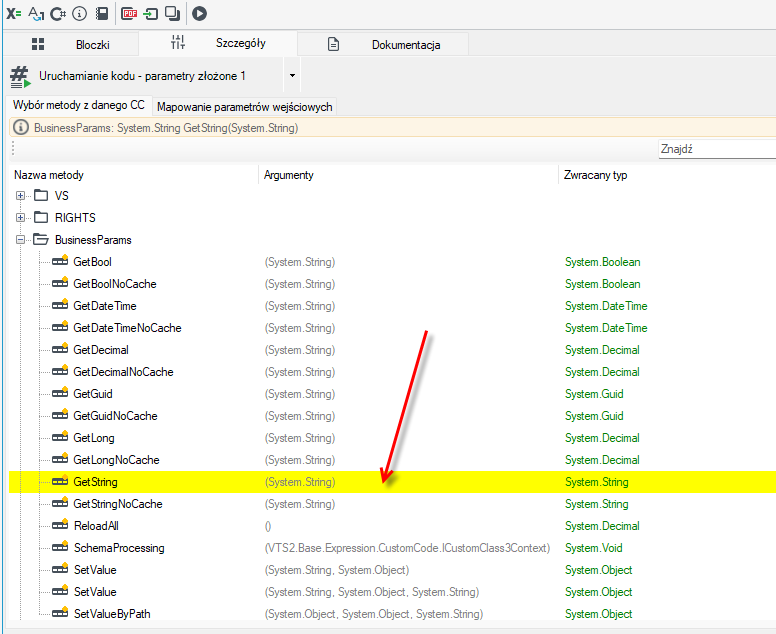Image resolution: width=776 pixels, height=634 pixels.
Task: Click method icon beside GetBool
Action: pos(60,260)
